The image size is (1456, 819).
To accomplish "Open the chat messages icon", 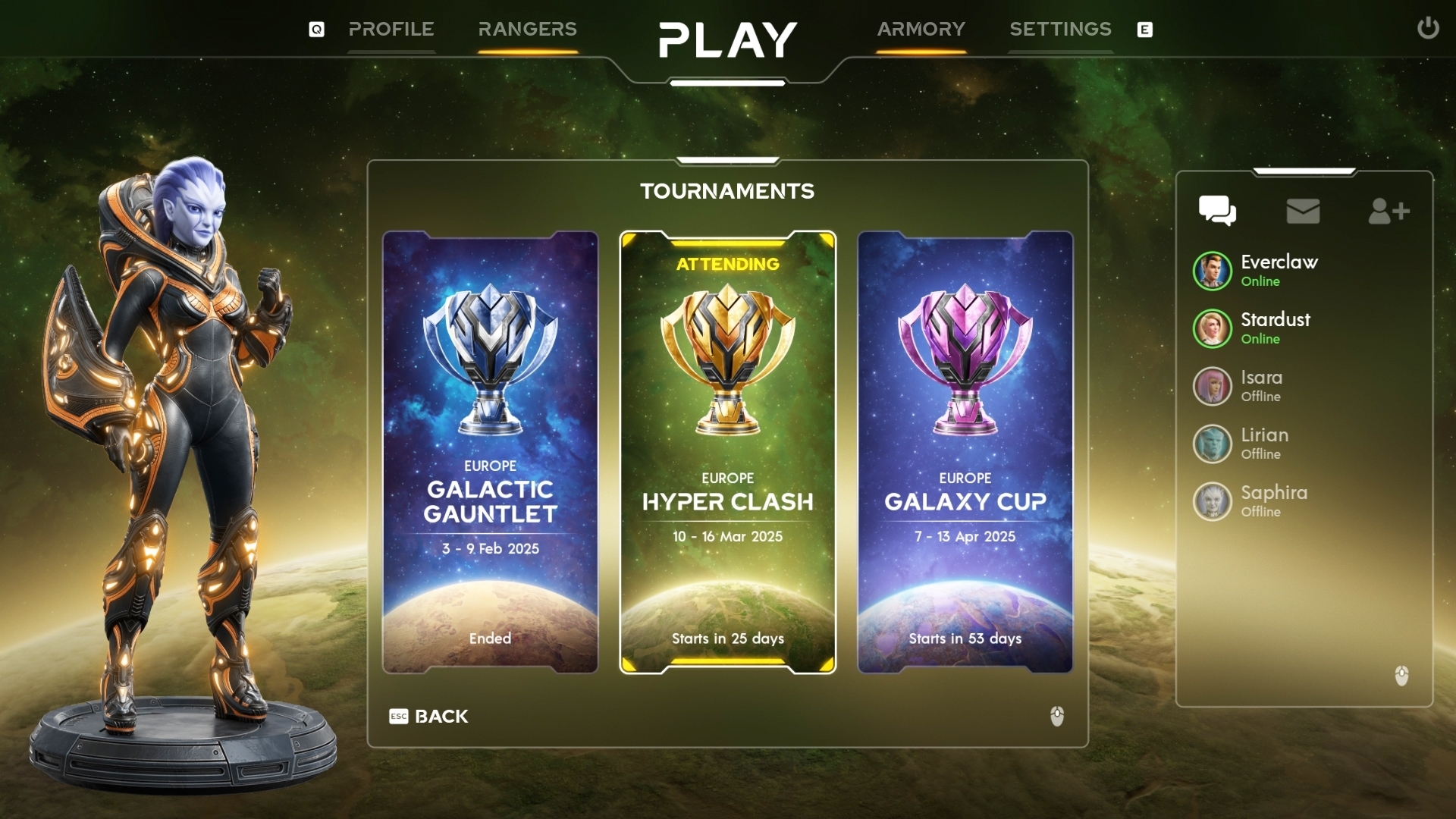I will click(x=1217, y=211).
